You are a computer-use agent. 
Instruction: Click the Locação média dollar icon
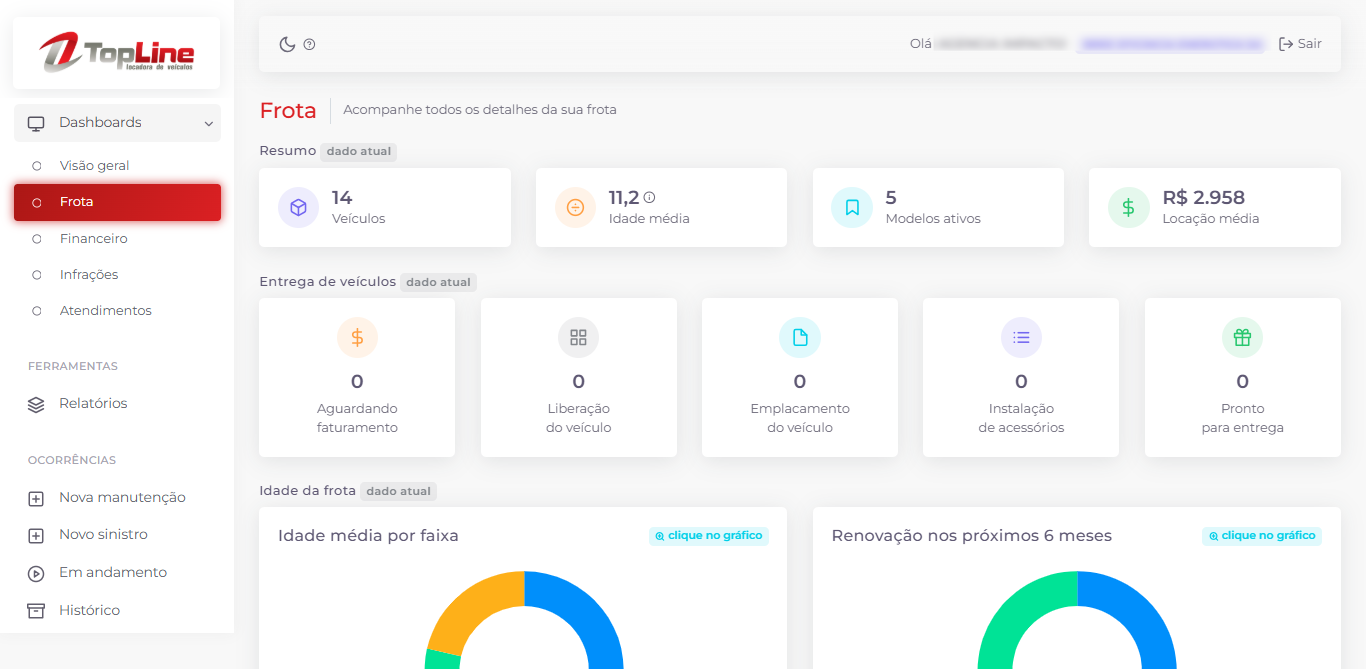pyautogui.click(x=1128, y=208)
